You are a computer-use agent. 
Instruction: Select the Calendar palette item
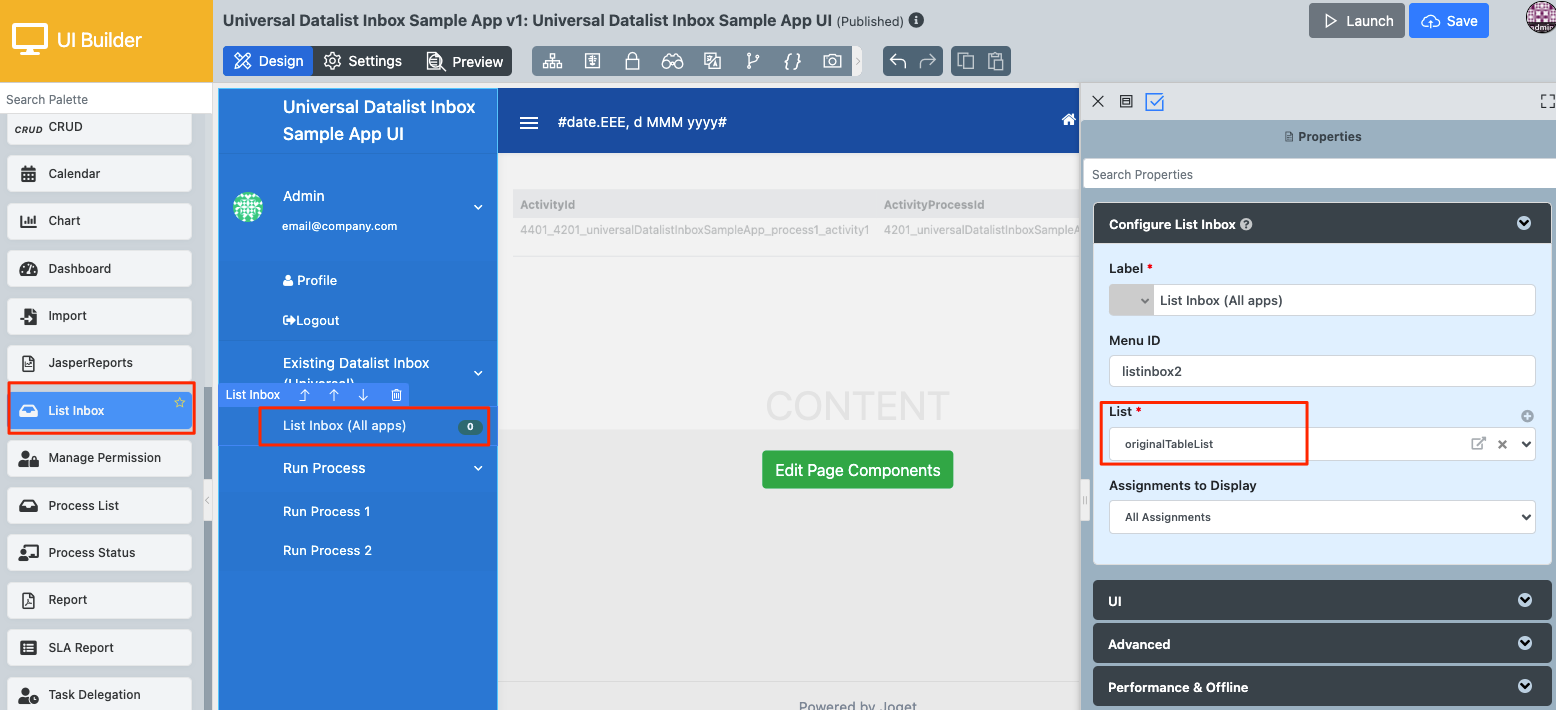click(x=99, y=174)
